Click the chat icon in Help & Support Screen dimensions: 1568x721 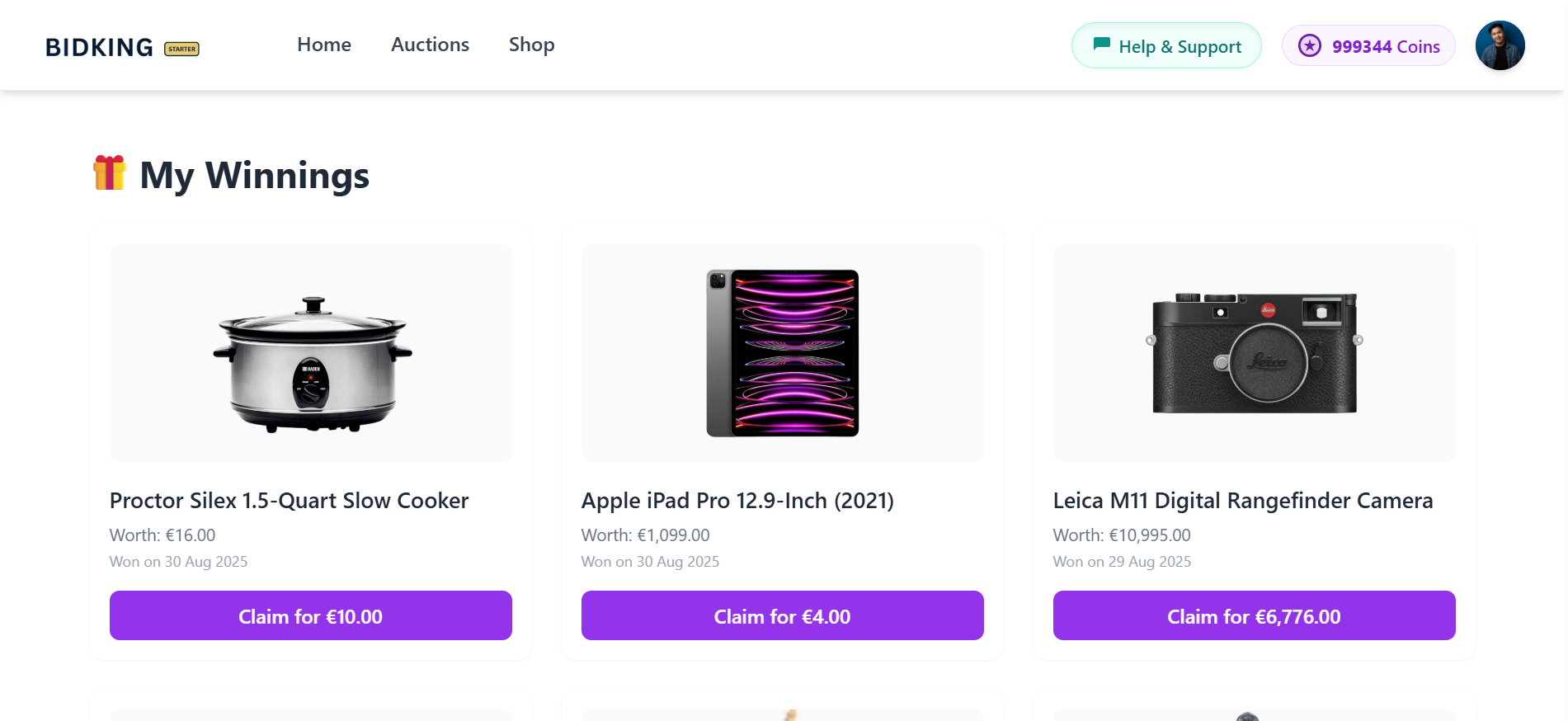pos(1101,45)
